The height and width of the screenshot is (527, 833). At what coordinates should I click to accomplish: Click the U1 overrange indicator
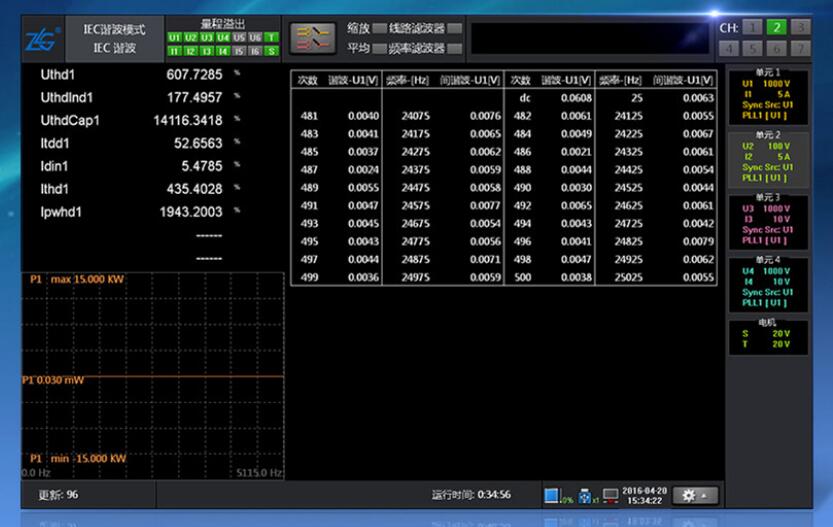tap(174, 38)
